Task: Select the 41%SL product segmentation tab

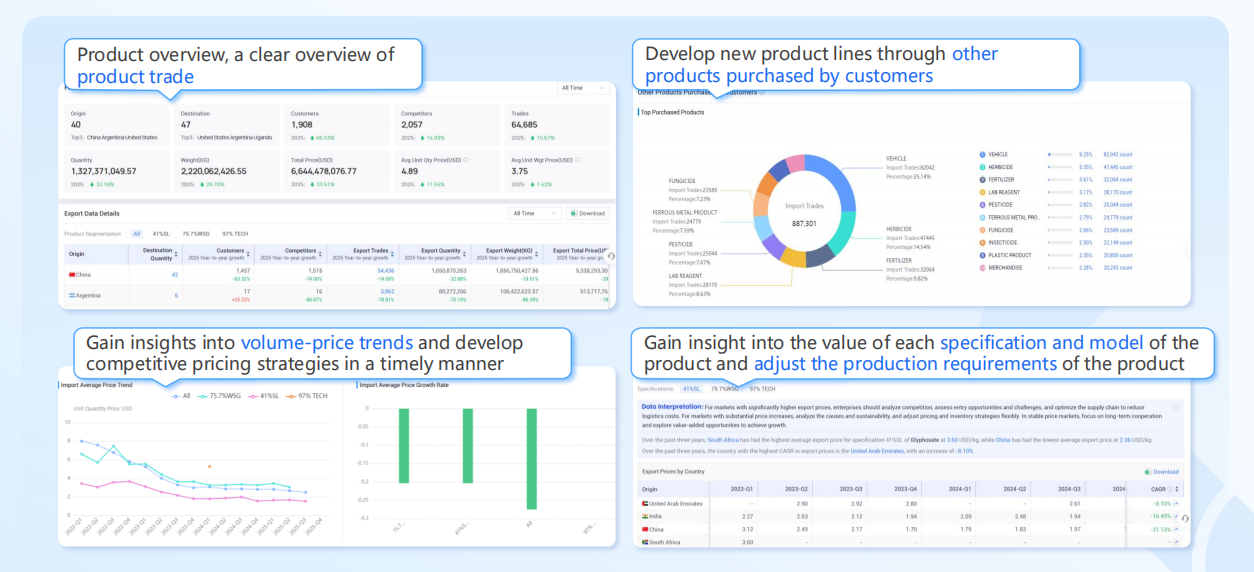Action: [160, 233]
